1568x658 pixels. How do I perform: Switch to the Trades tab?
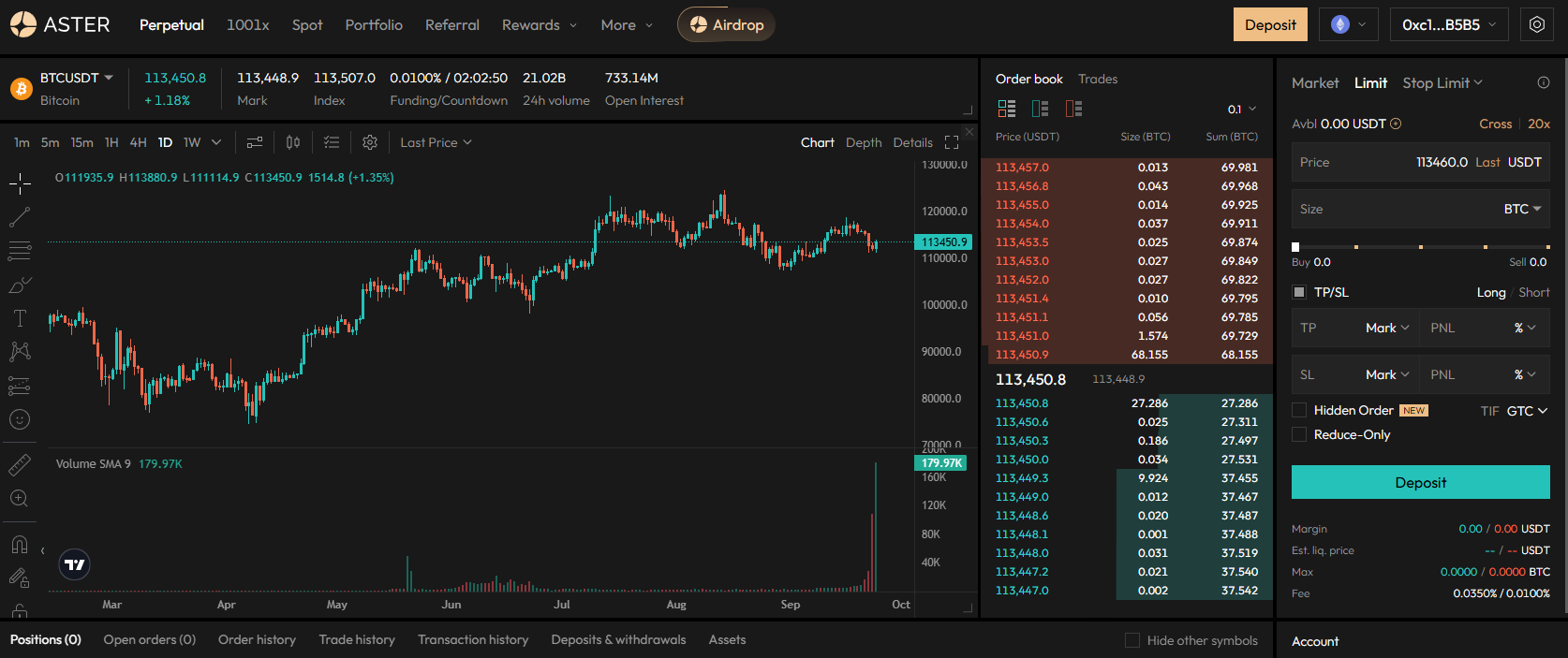pyautogui.click(x=1098, y=79)
